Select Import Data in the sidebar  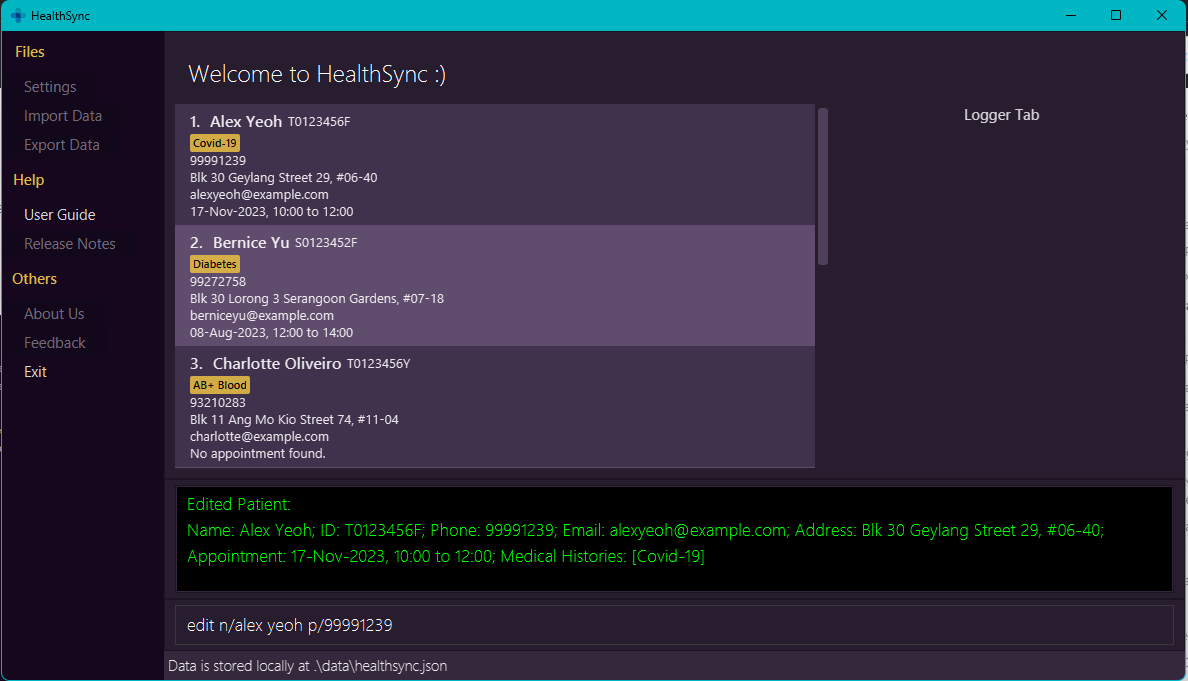[63, 116]
